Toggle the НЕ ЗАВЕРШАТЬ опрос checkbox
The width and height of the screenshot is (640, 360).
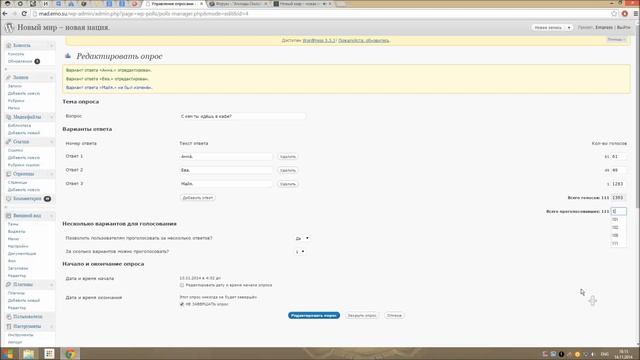tap(182, 304)
